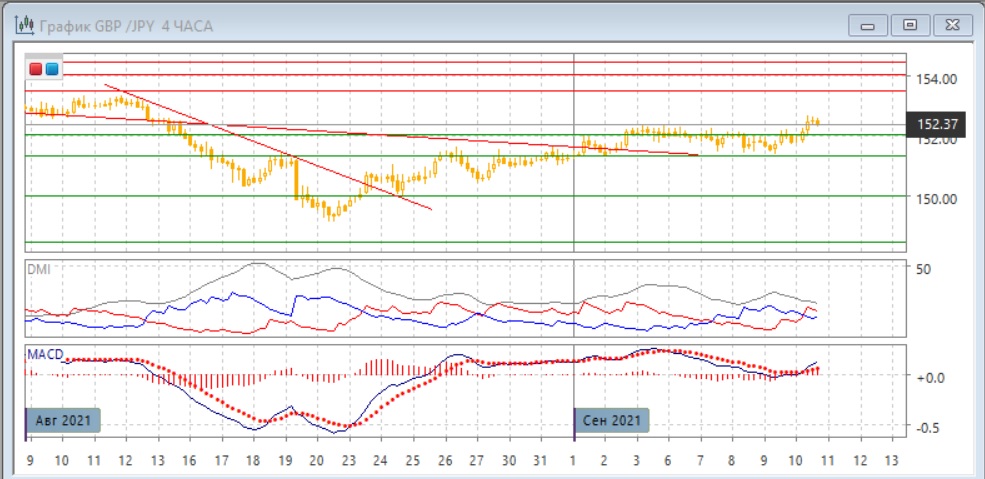985x479 pixels.
Task: Click date 23 on the time axis
Action: 349,460
